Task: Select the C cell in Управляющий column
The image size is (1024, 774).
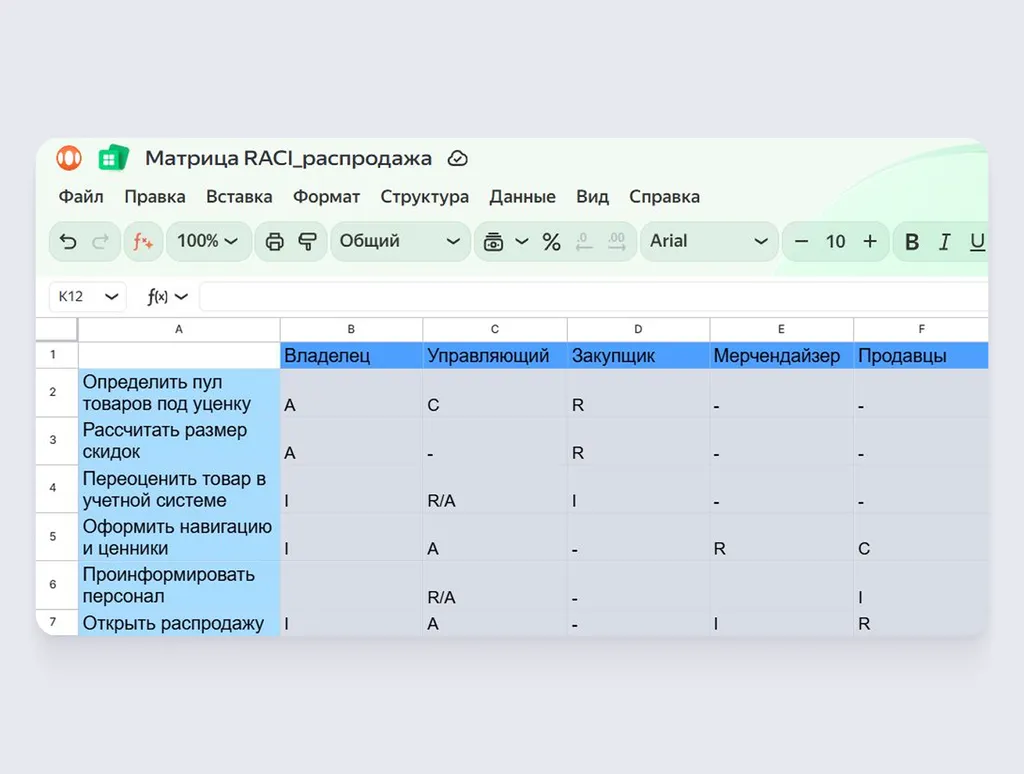Action: coord(495,393)
